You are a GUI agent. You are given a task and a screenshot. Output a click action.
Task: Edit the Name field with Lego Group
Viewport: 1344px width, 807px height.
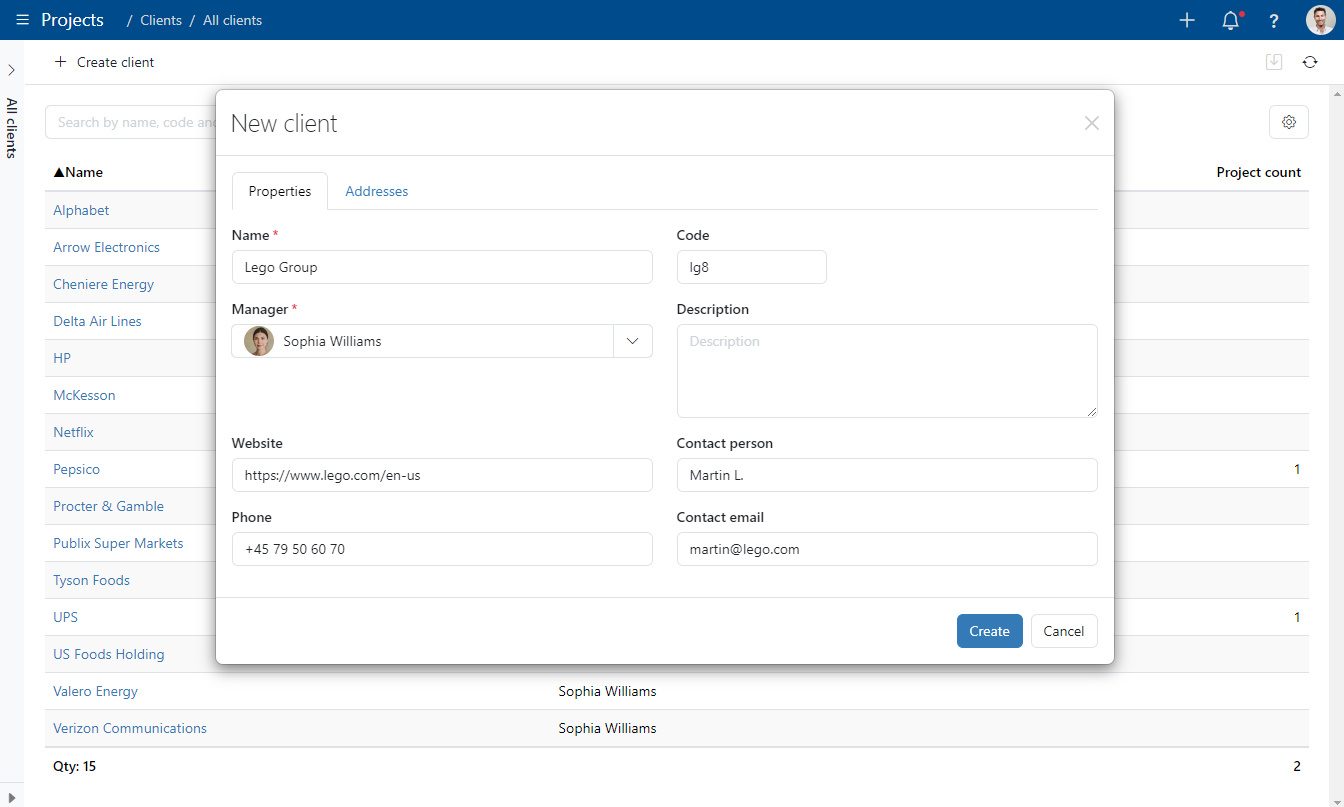tap(442, 267)
